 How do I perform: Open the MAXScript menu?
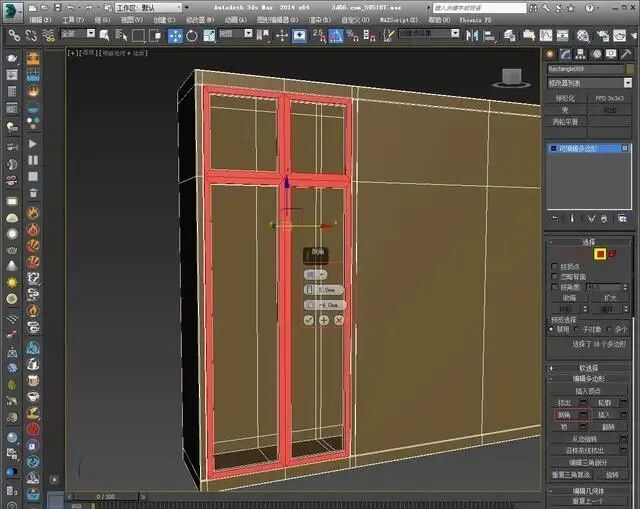tap(399, 20)
